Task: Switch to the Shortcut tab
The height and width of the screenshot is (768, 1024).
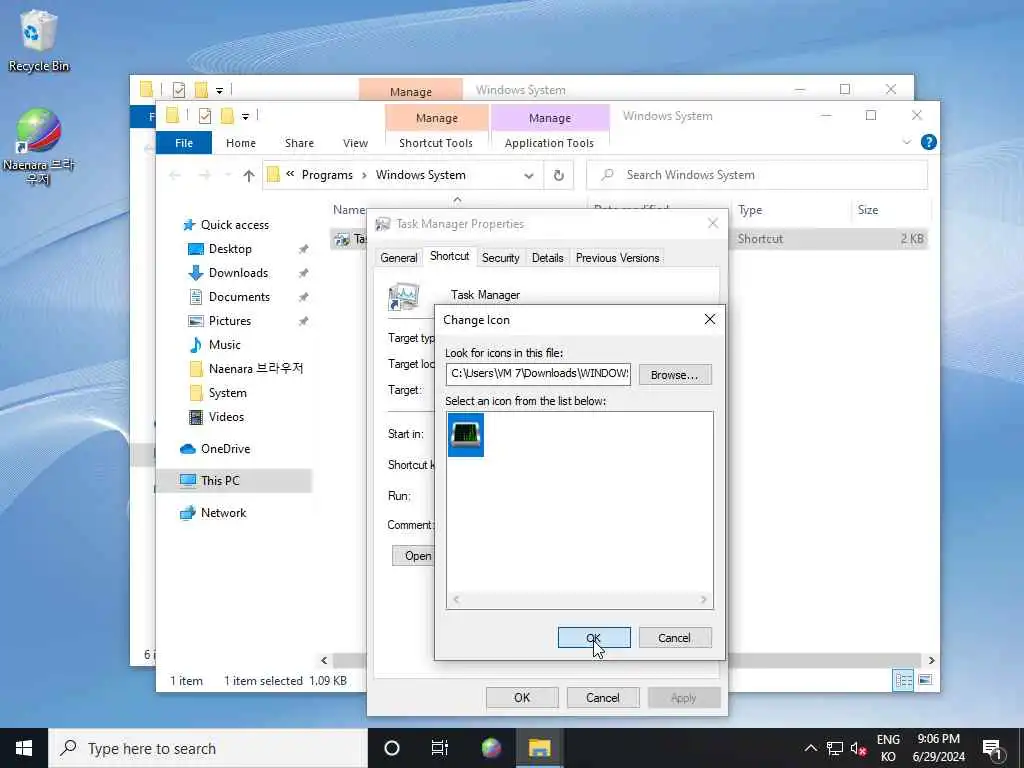Action: (x=449, y=256)
